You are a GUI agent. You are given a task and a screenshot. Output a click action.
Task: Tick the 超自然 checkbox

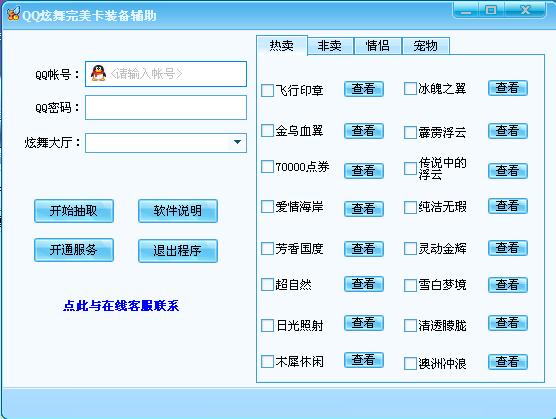pos(267,285)
